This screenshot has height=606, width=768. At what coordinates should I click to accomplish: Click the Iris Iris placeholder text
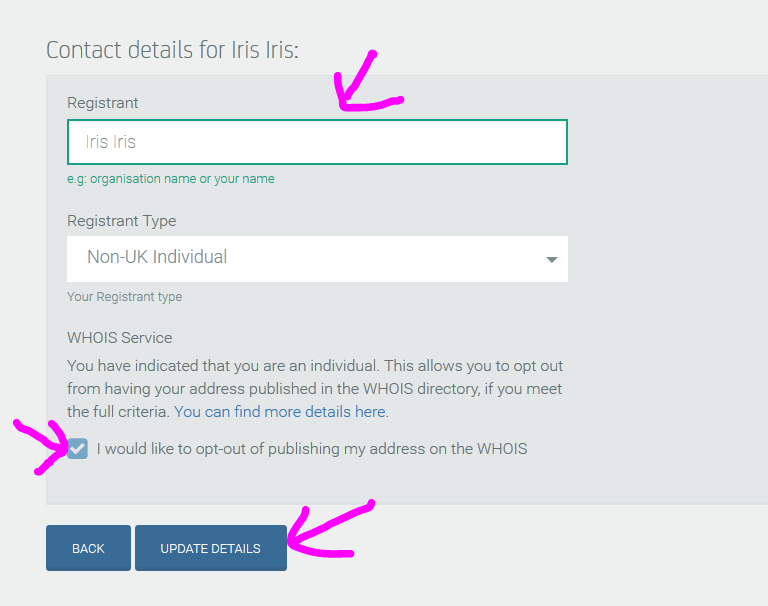(x=110, y=142)
